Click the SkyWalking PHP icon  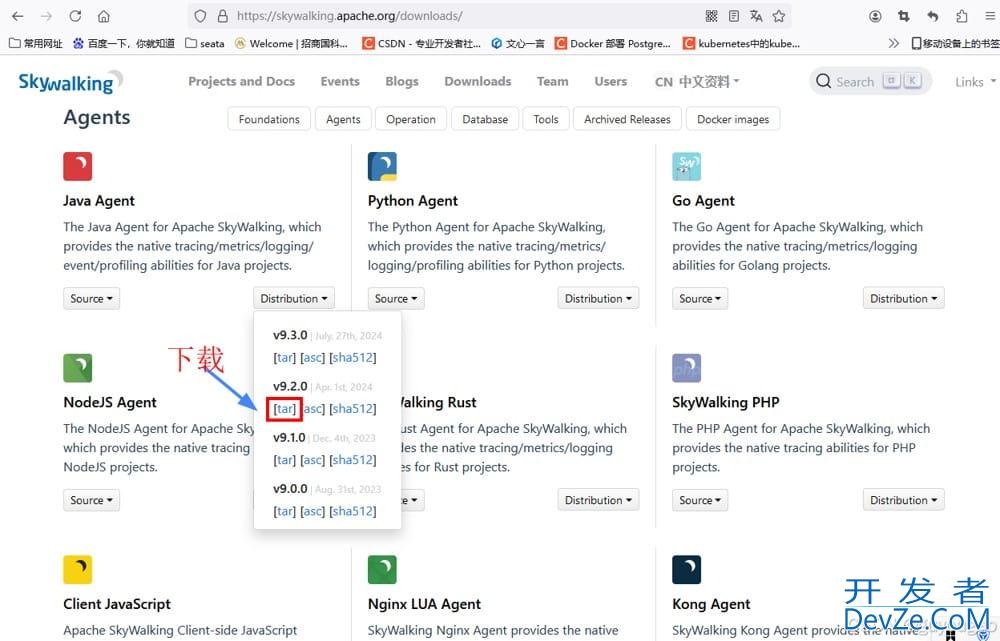click(686, 368)
